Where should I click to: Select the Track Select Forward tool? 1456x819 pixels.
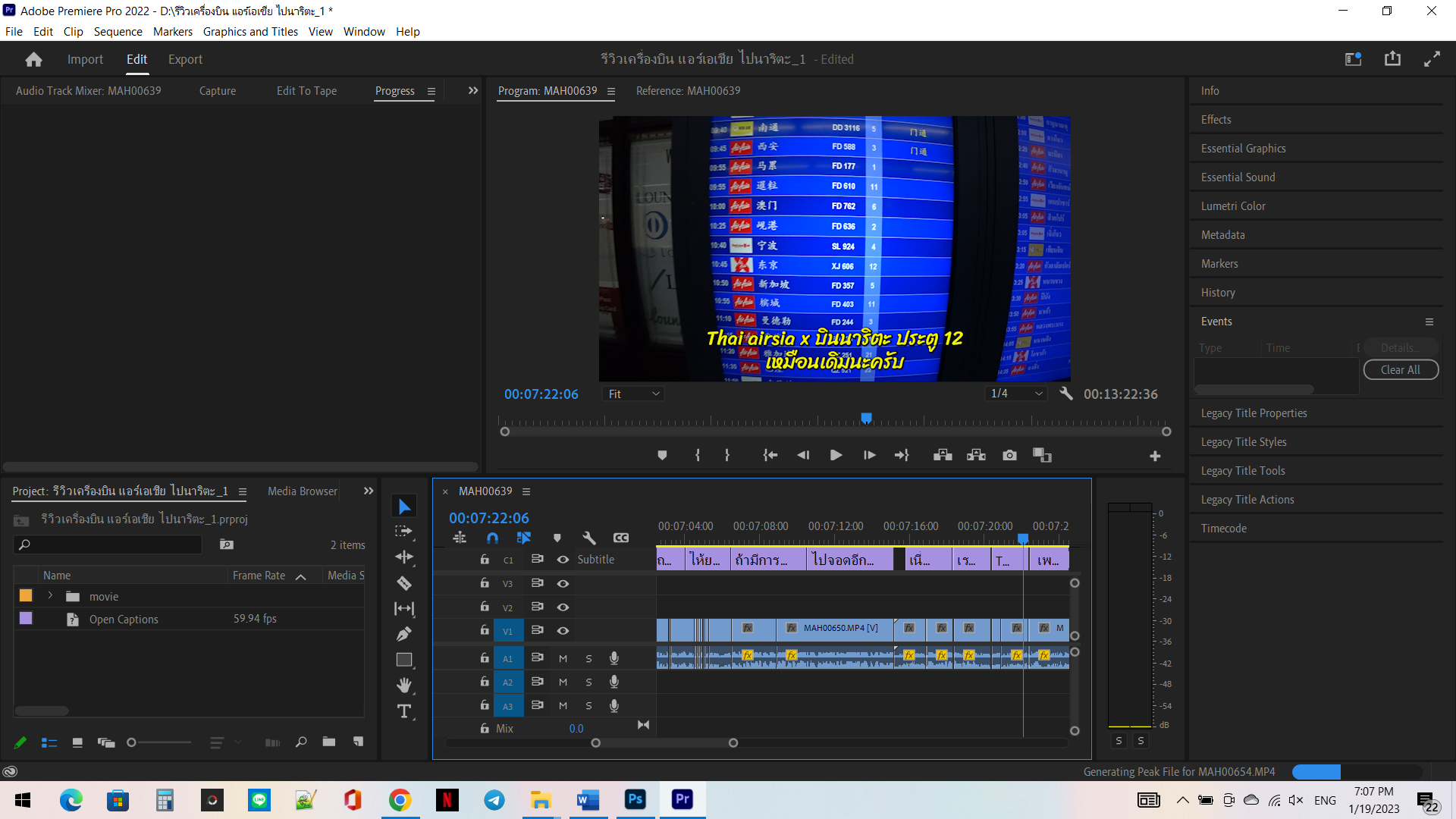(x=404, y=532)
